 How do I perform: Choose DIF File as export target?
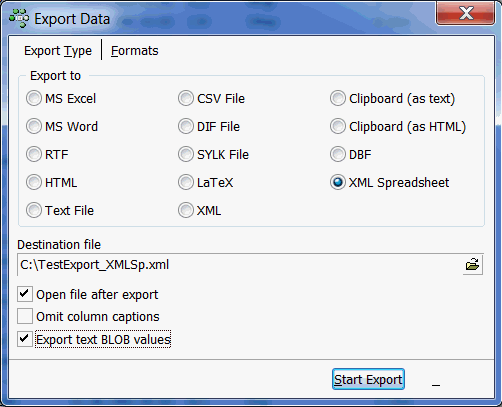tap(186, 127)
